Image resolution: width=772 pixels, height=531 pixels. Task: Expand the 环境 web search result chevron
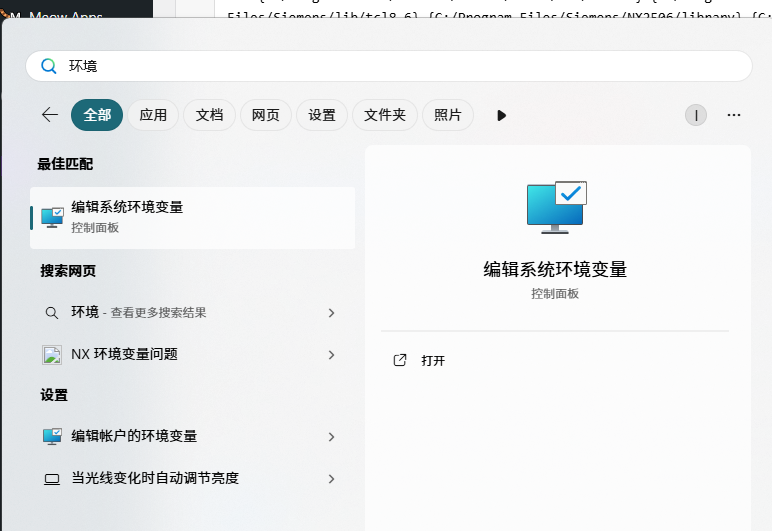331,313
